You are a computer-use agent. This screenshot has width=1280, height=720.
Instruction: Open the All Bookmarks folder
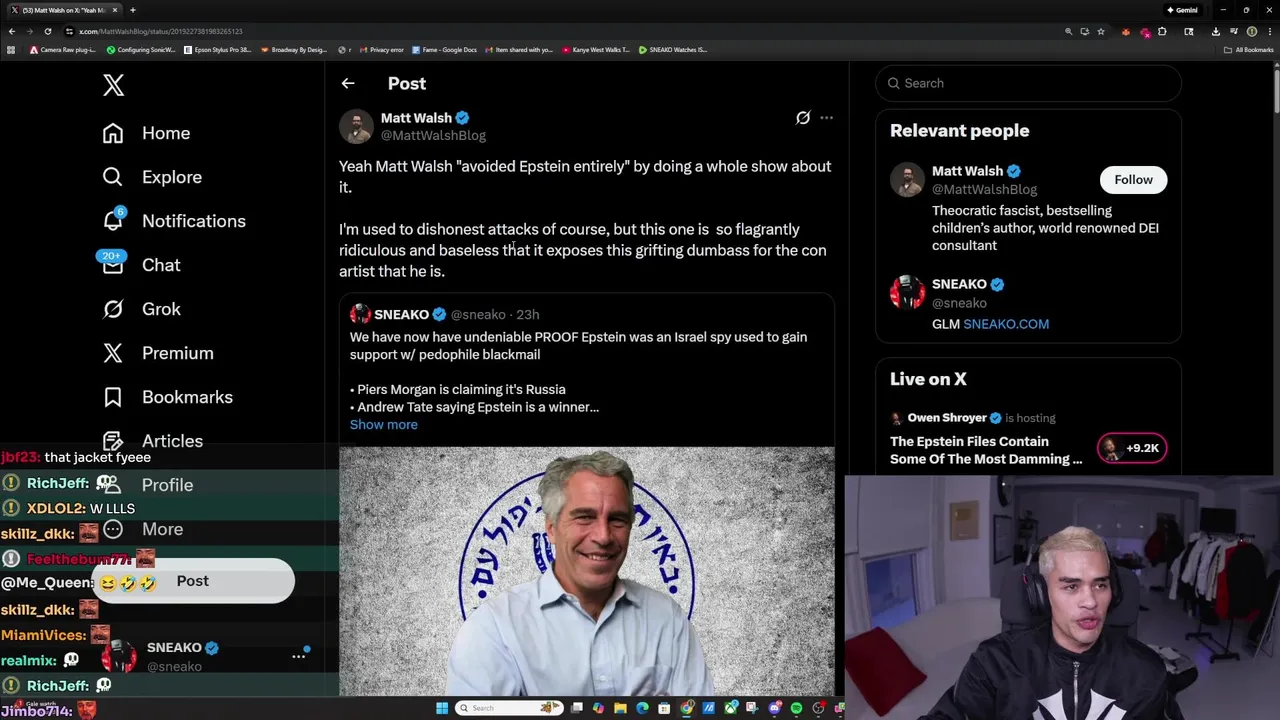tap(1248, 50)
